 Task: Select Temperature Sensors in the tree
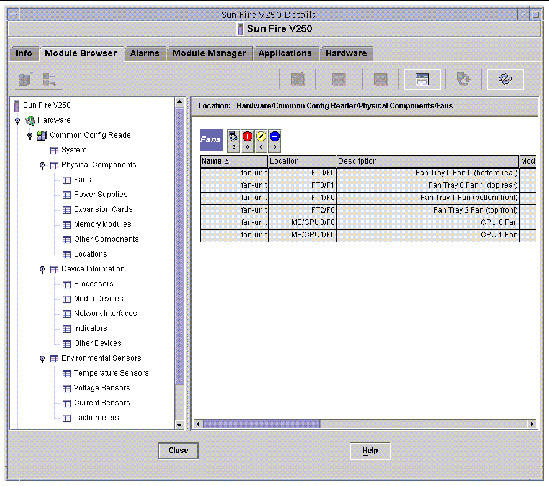click(111, 373)
